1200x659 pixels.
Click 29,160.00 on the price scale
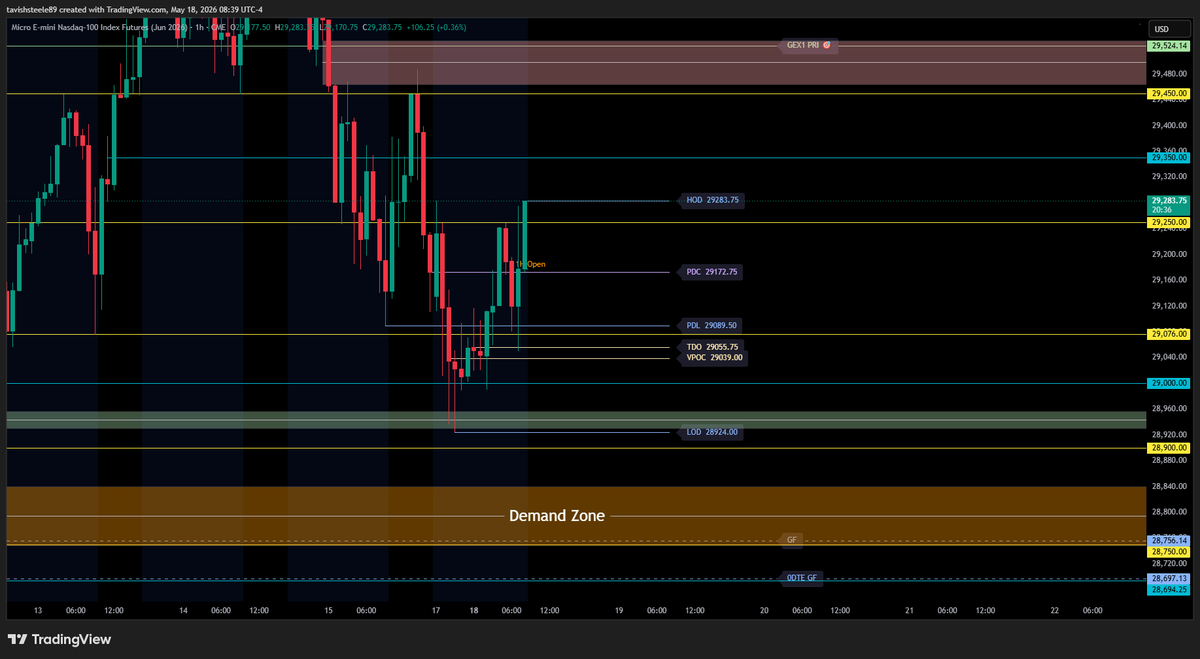pyautogui.click(x=1169, y=280)
